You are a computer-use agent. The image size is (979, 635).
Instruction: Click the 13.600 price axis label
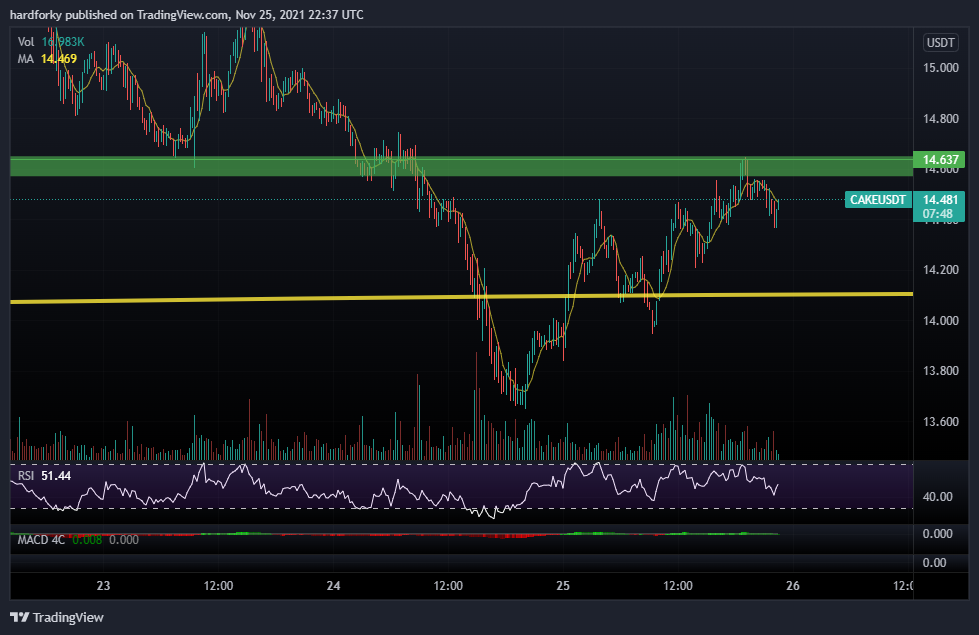[940, 421]
